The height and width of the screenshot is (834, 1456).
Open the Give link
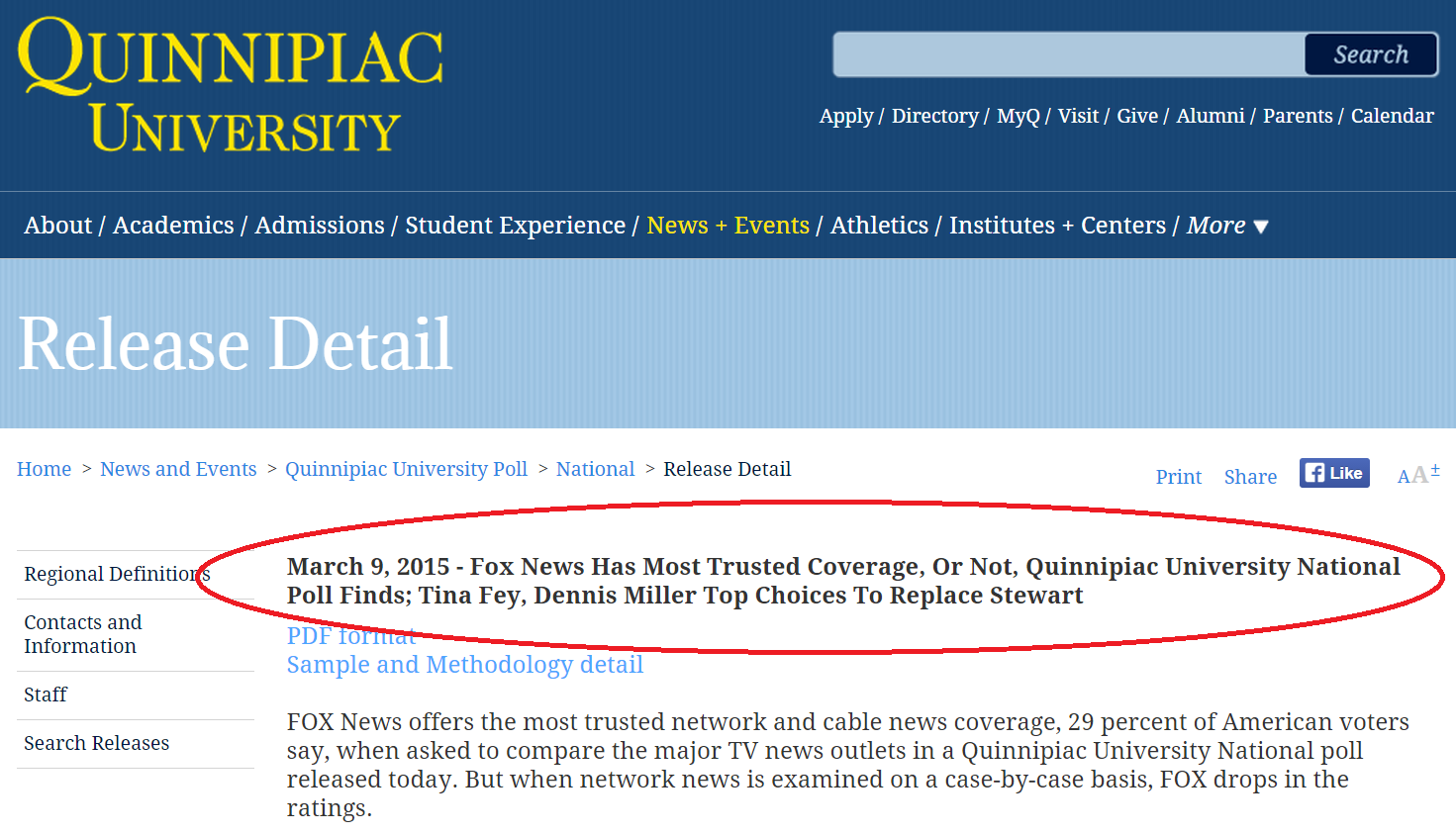point(1137,116)
